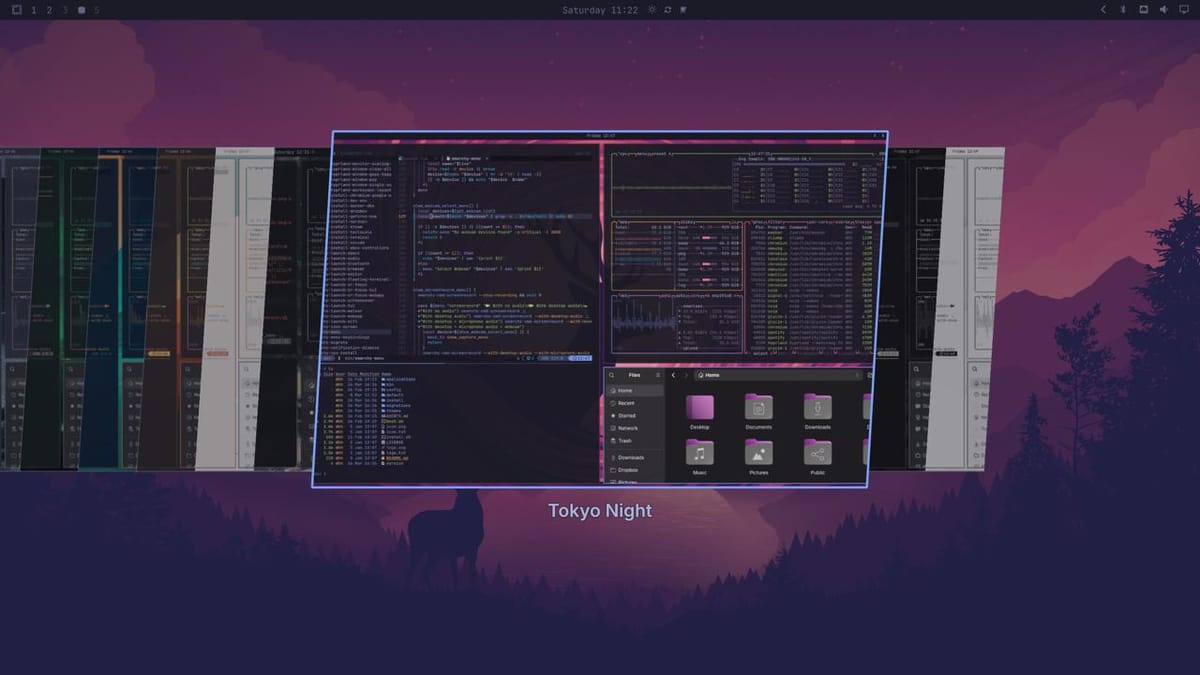1200x675 pixels.
Task: Open the Files hamburger menu
Action: click(660, 375)
